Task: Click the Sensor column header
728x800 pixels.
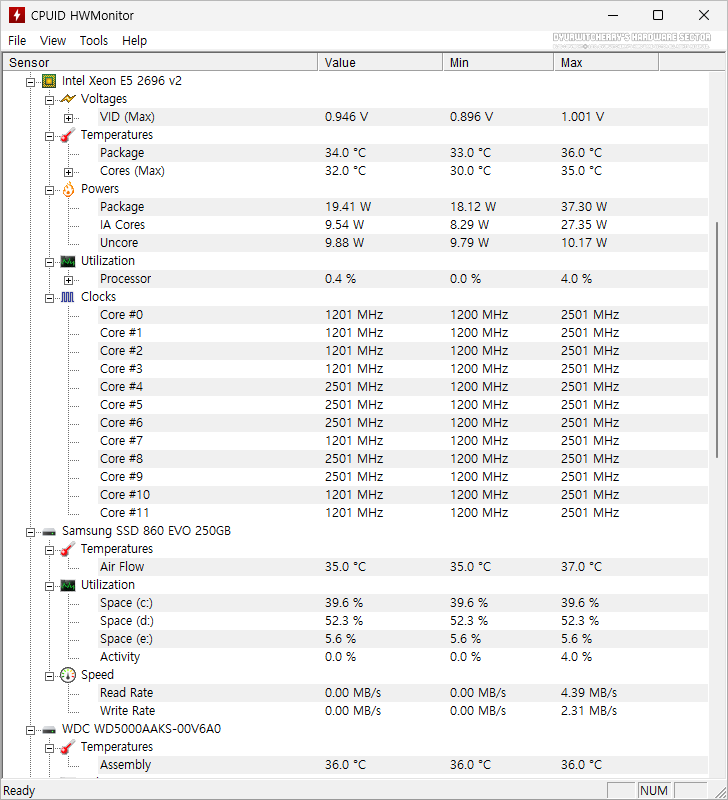Action: 160,62
